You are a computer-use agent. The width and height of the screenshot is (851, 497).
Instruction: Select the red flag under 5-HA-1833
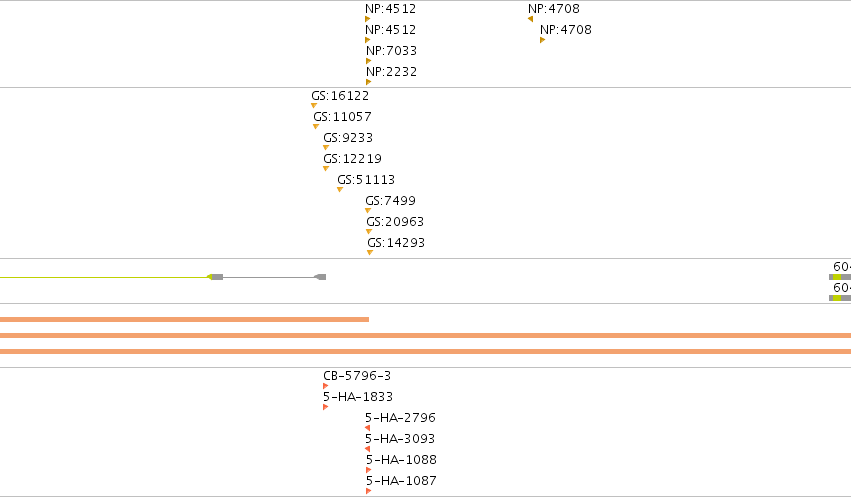click(x=326, y=407)
